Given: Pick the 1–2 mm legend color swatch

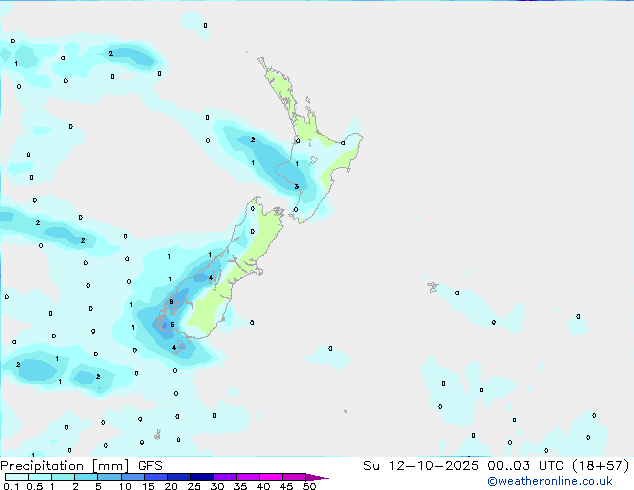Looking at the screenshot, I should [63, 477].
